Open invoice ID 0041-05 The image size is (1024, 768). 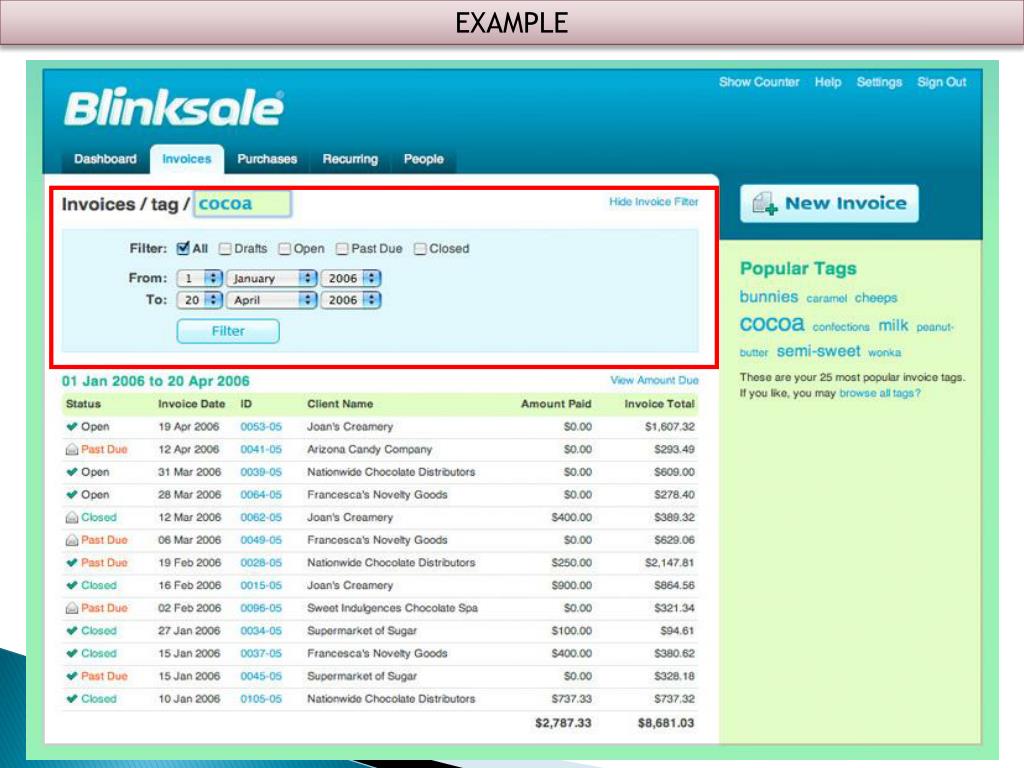coord(261,449)
